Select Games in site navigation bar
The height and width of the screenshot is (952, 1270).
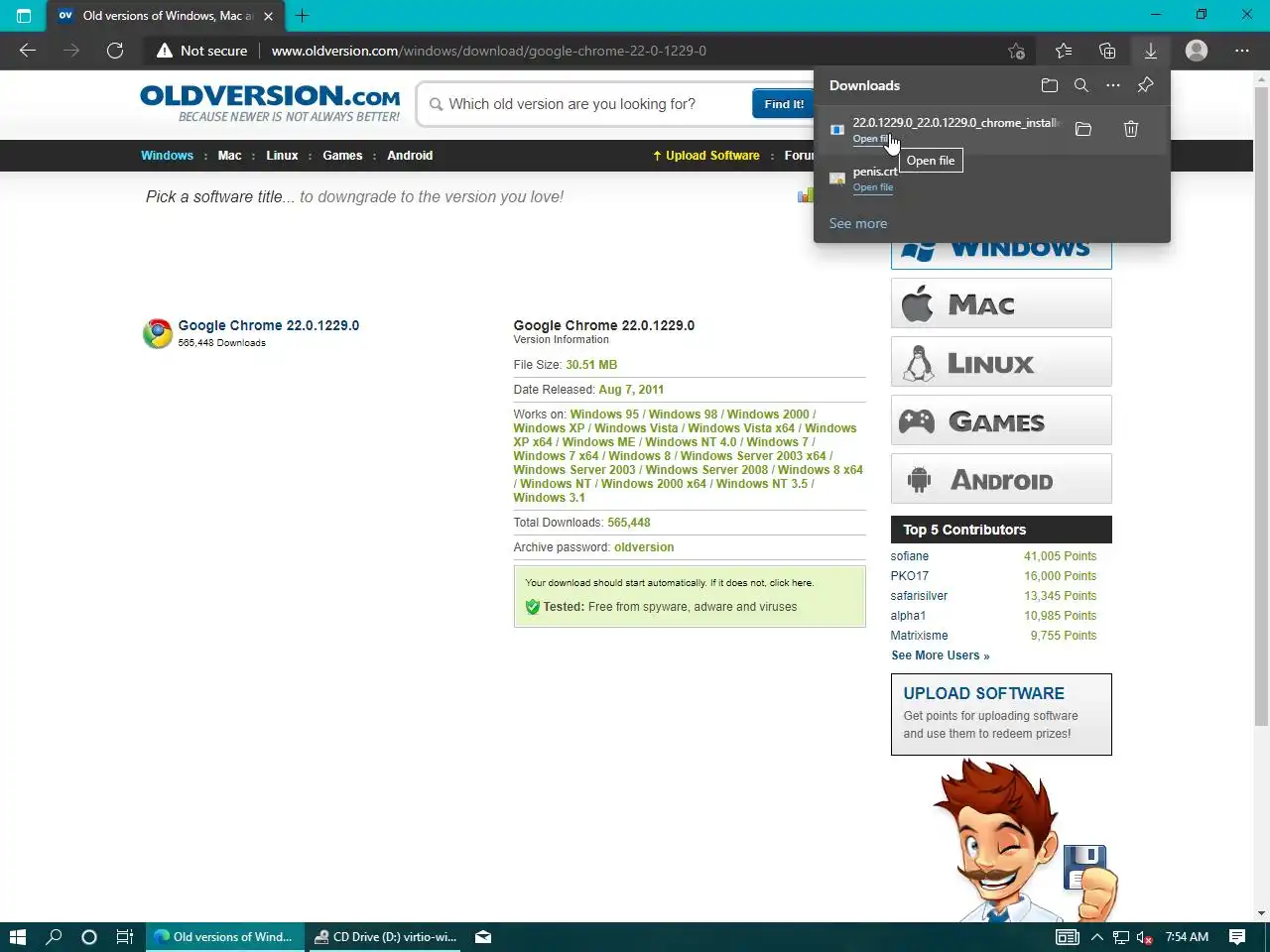(x=342, y=156)
